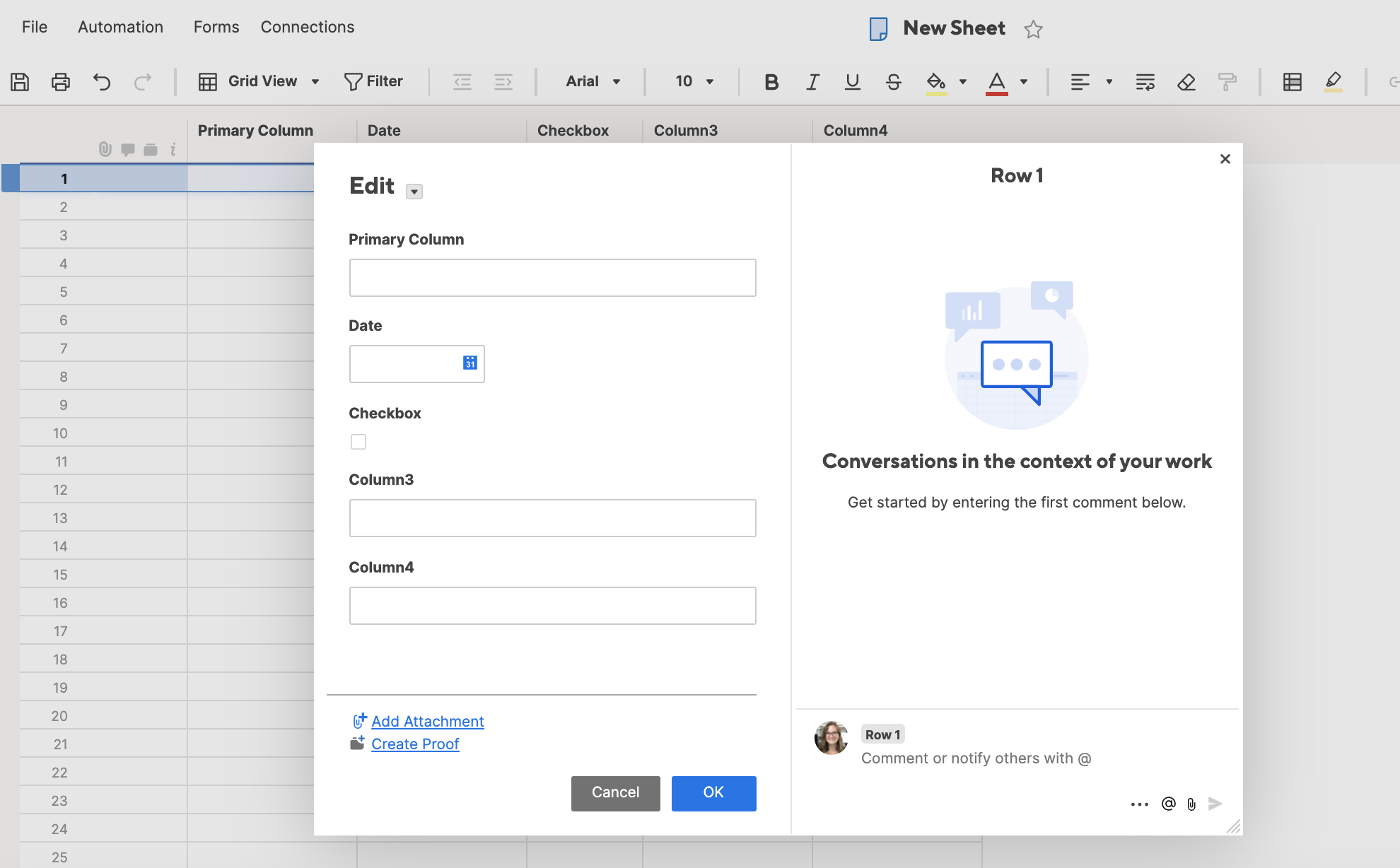
Task: Click the Checkbox column header
Action: pos(573,131)
